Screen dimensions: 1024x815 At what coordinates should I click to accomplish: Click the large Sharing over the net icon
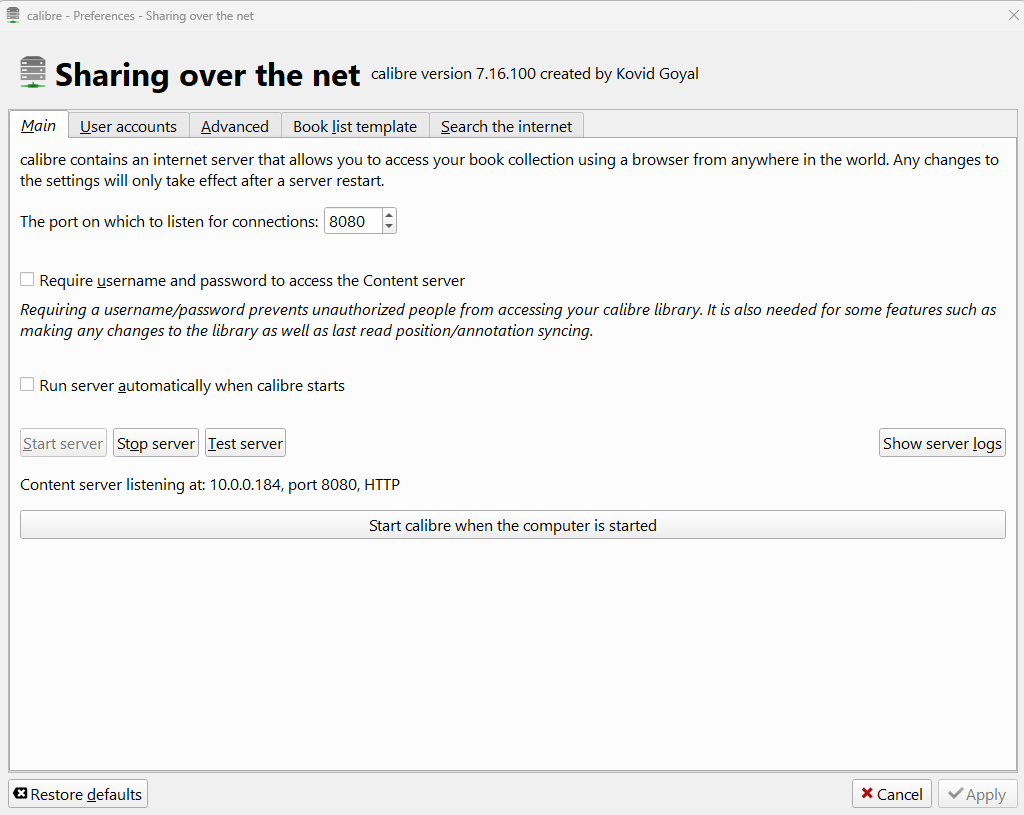click(33, 73)
